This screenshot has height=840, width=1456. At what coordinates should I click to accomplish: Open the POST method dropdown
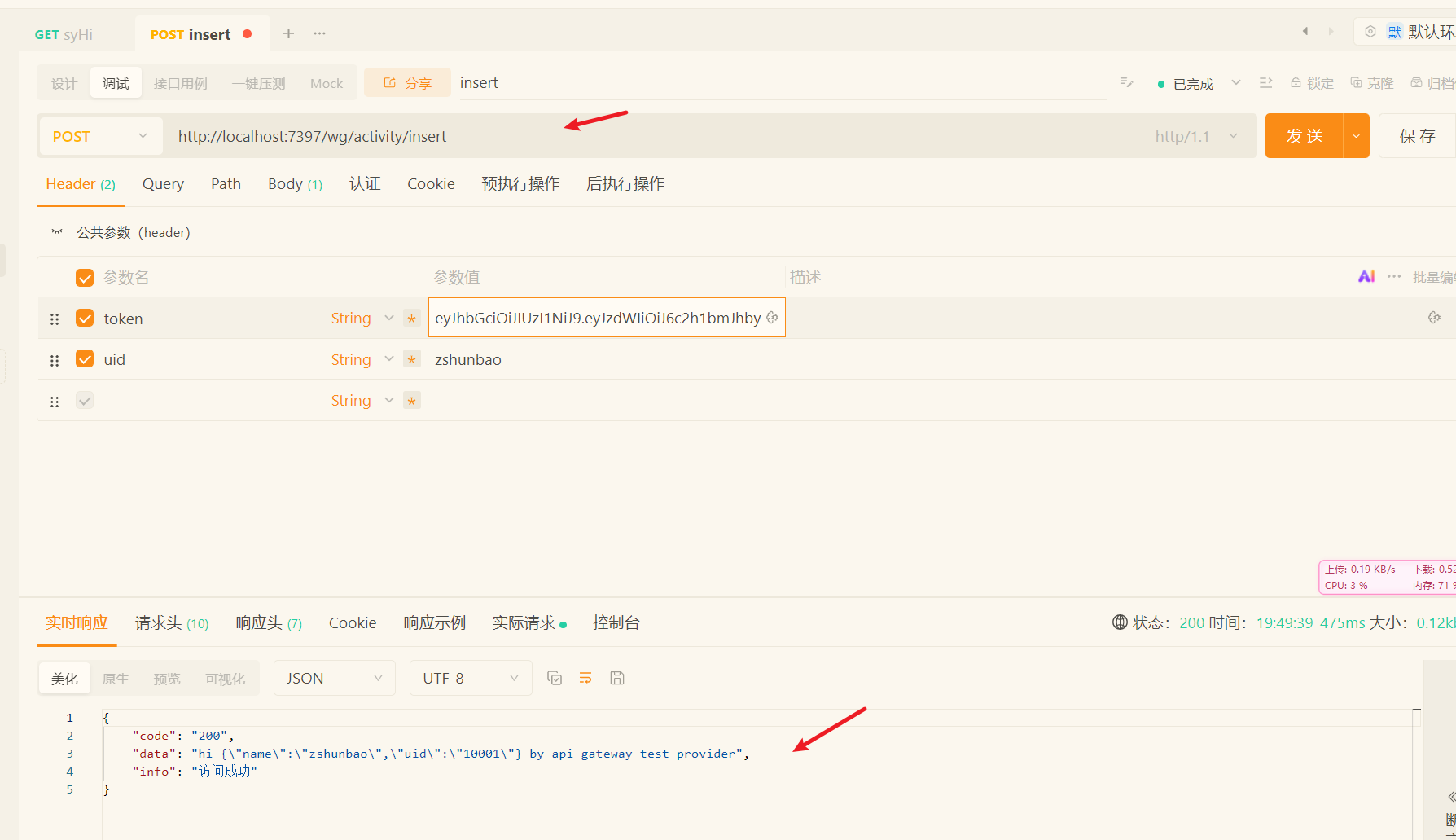coord(99,136)
